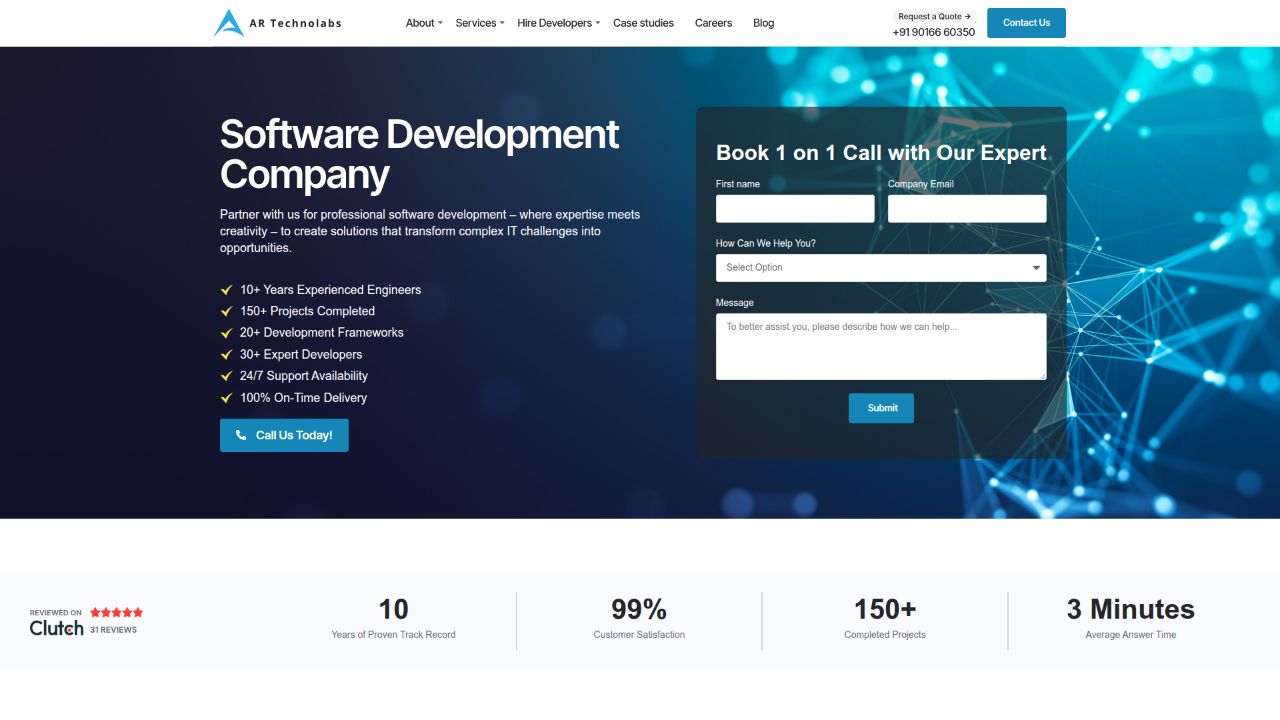Open the Hire Developers dropdown

[558, 23]
